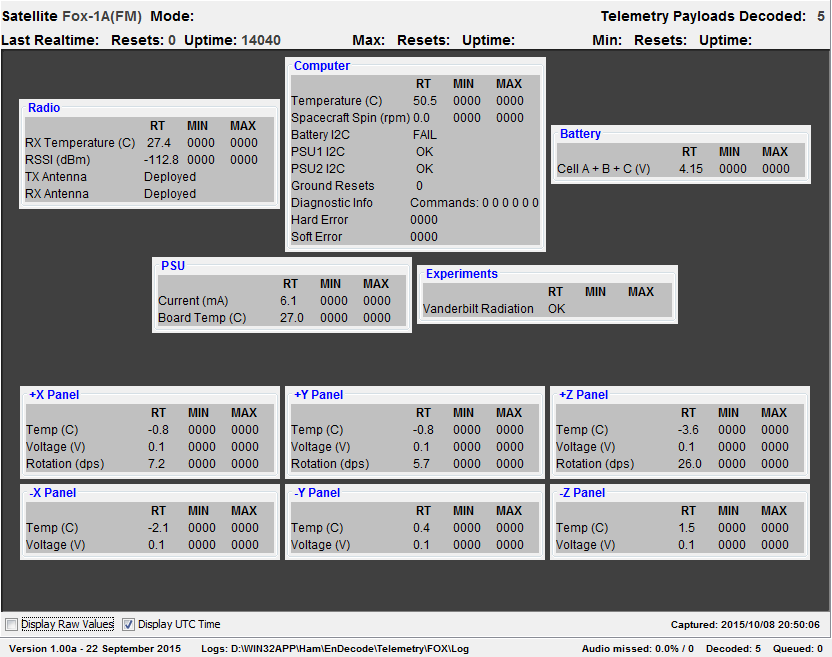The image size is (832, 657).
Task: Click RX Temperature (C) label in Radio
Action: coord(80,143)
